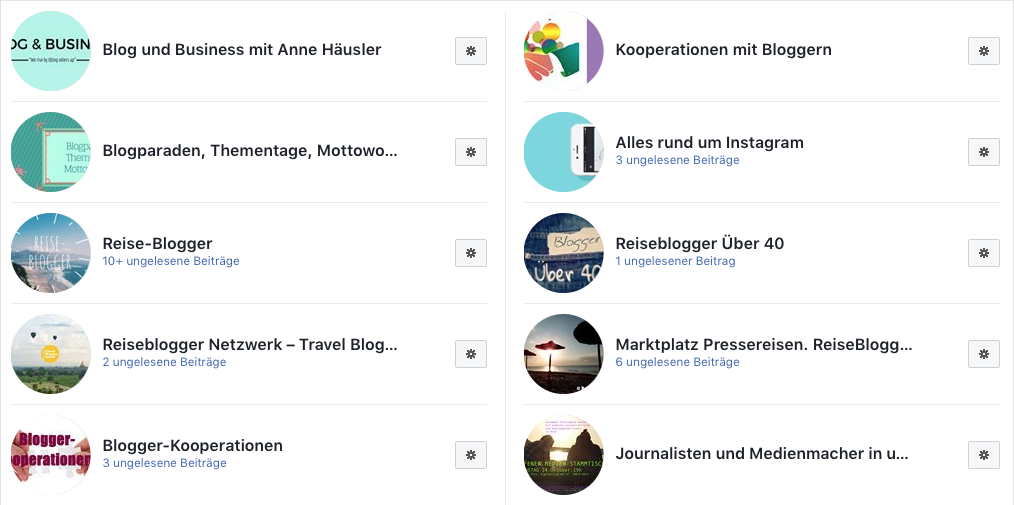
Task: Click gear icon next to Blogparaden, Thementage group
Action: [x=471, y=152]
